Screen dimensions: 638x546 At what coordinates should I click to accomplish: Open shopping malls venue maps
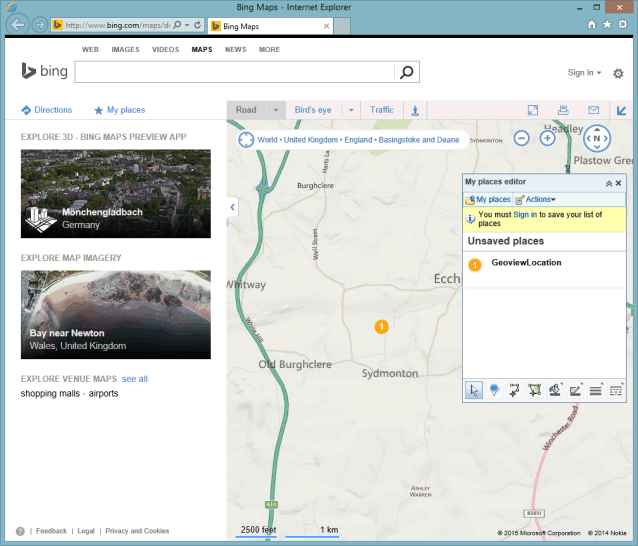click(x=50, y=393)
